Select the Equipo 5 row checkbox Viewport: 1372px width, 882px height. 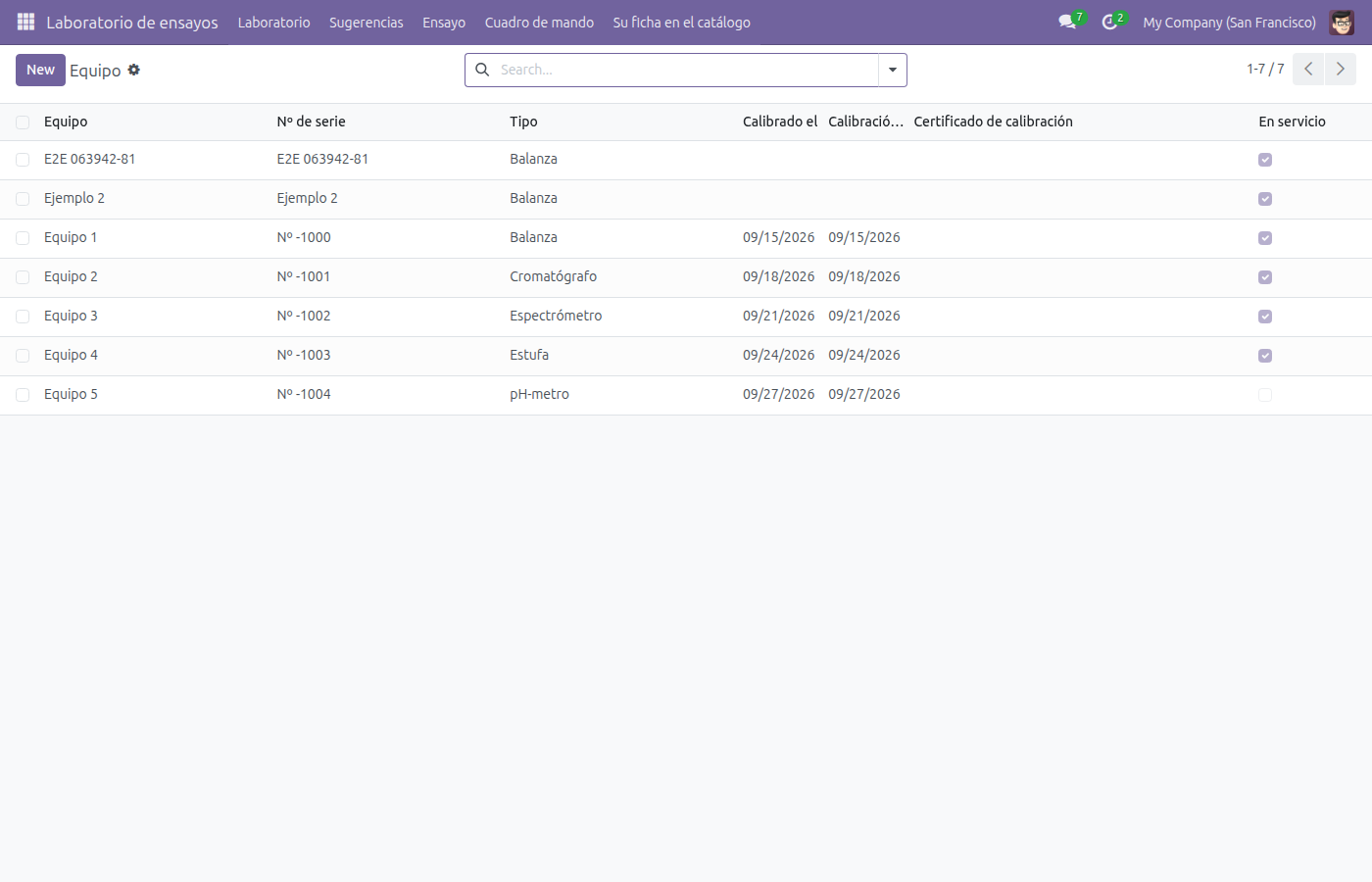[23, 395]
